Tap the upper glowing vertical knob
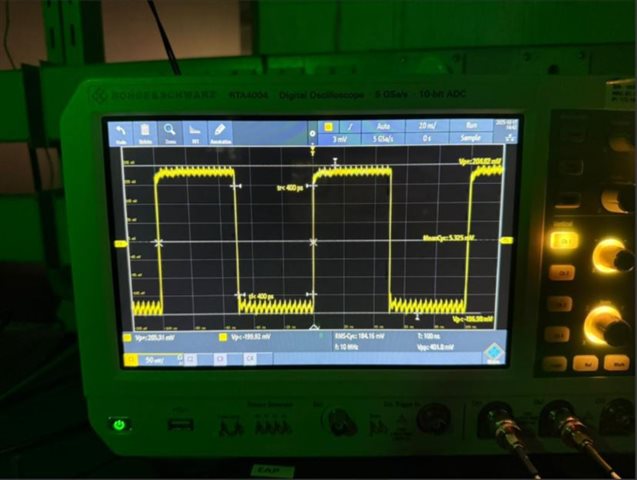637x480 pixels. click(614, 257)
